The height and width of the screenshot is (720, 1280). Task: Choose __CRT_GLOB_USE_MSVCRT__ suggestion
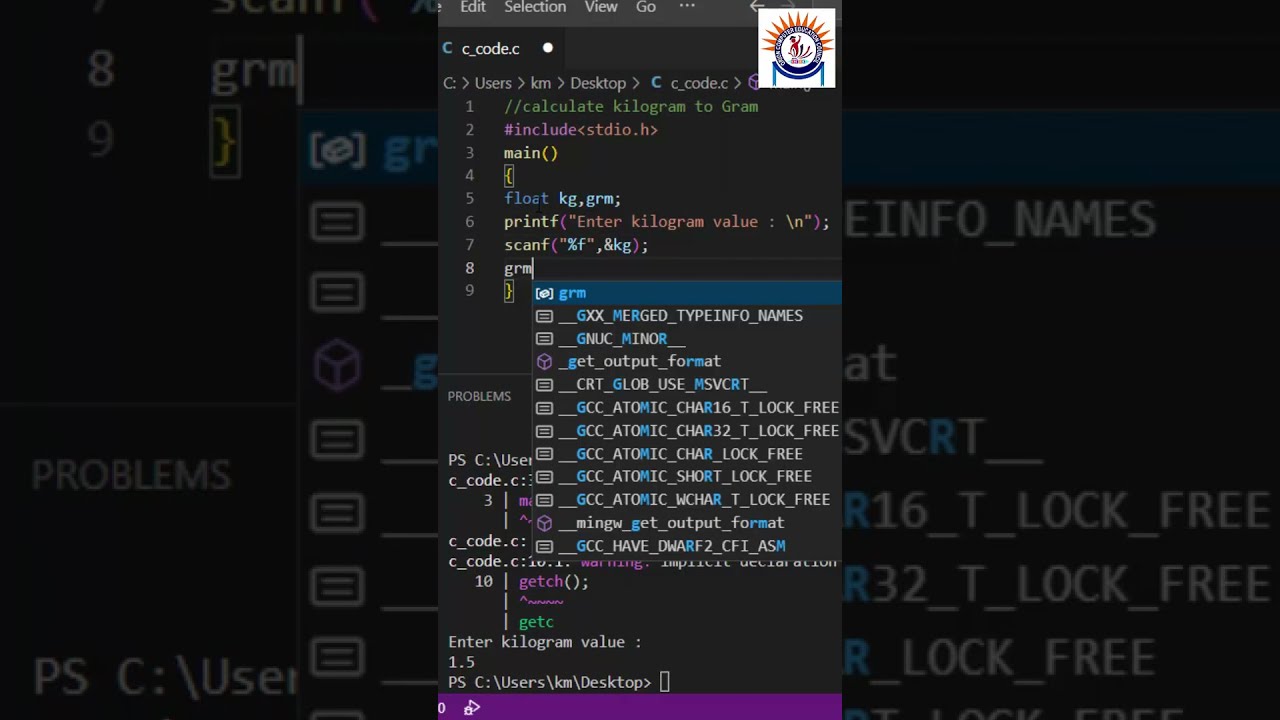tap(687, 385)
